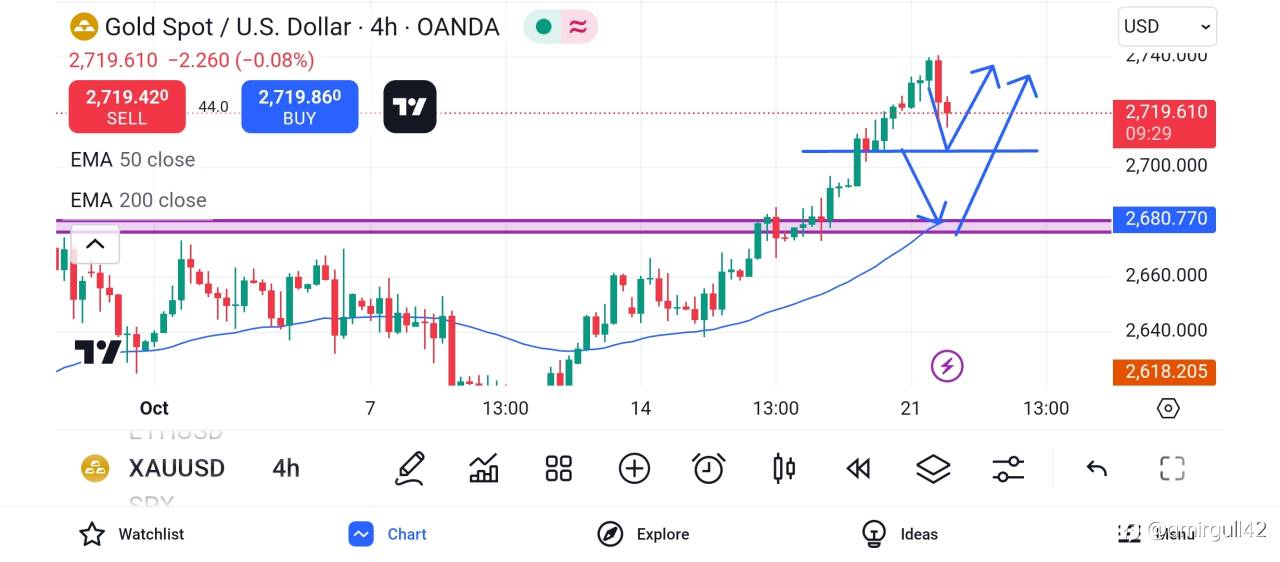1280x562 pixels.
Task: Open the indicators chart icon
Action: point(484,468)
